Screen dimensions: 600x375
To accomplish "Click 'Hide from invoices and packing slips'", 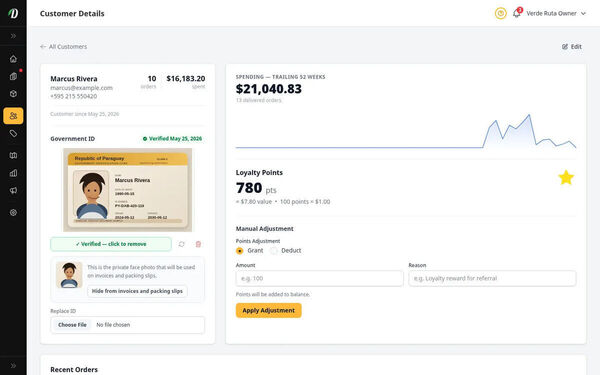I will (137, 291).
